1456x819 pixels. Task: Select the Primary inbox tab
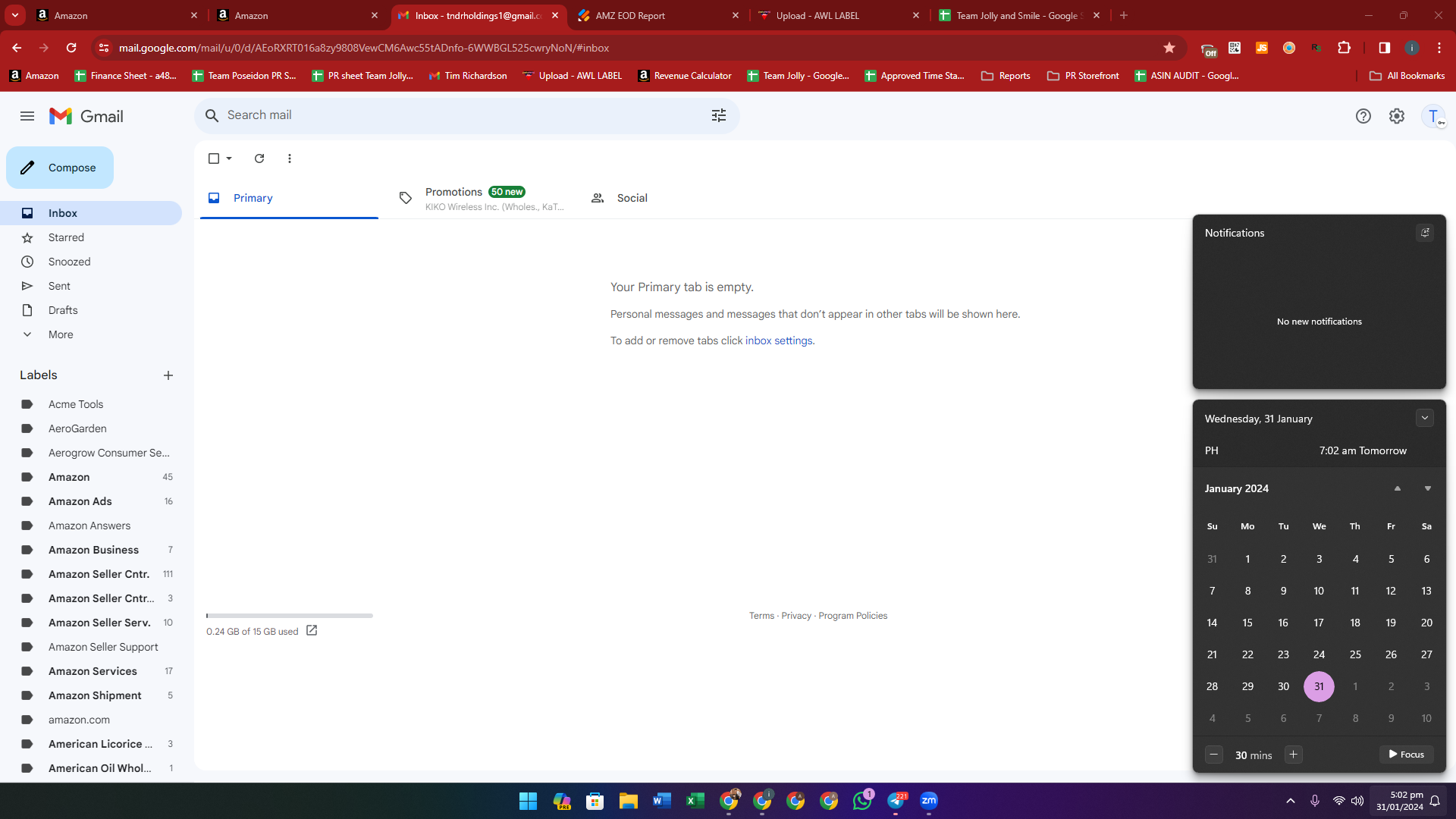(289, 198)
